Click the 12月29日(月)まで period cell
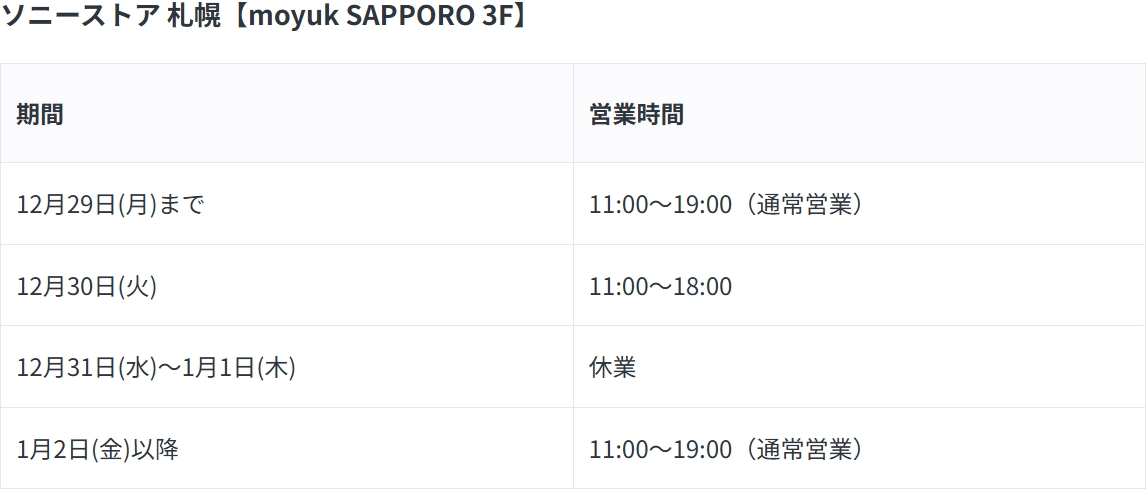 click(x=110, y=204)
